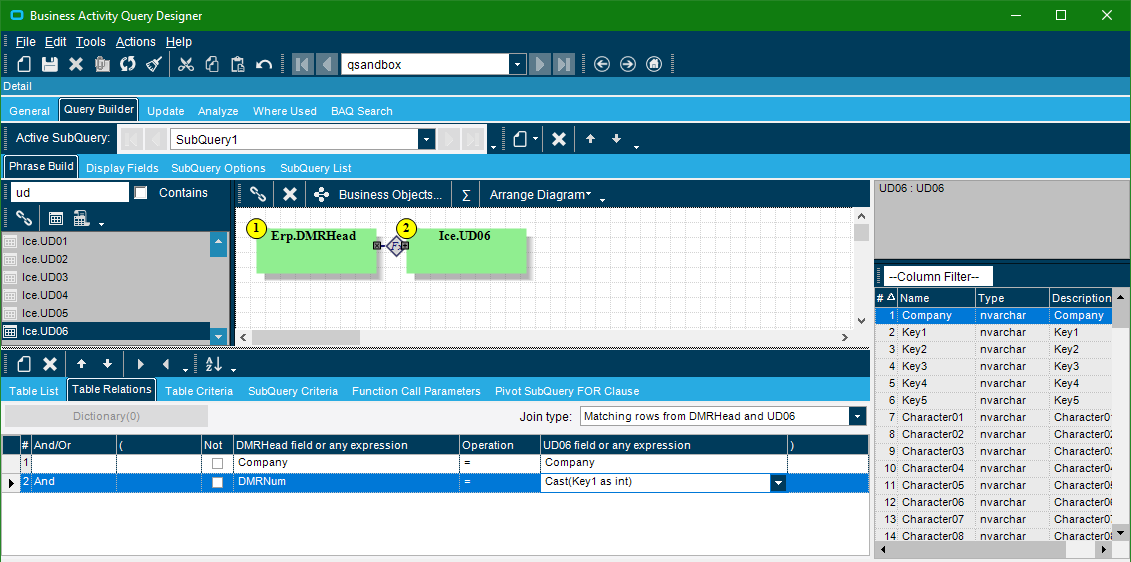Viewport: 1131px width, 562px height.
Task: Click the link tables icon in diagram toolbar
Action: click(x=258, y=194)
